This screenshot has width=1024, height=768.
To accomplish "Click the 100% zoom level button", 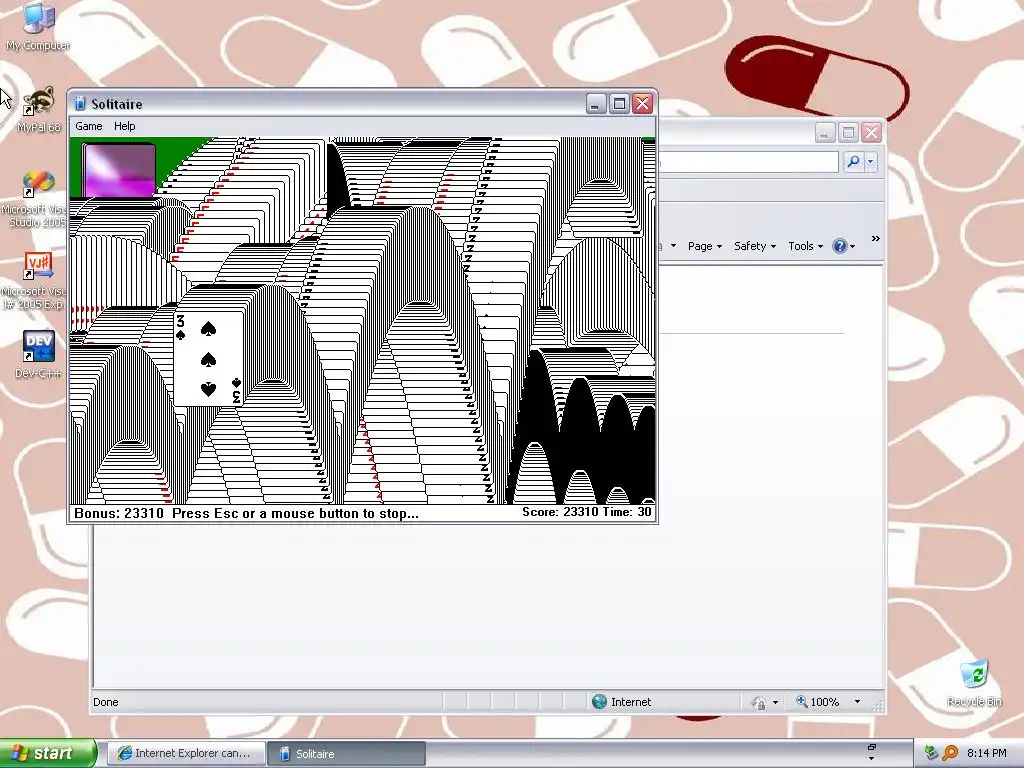I will click(817, 702).
